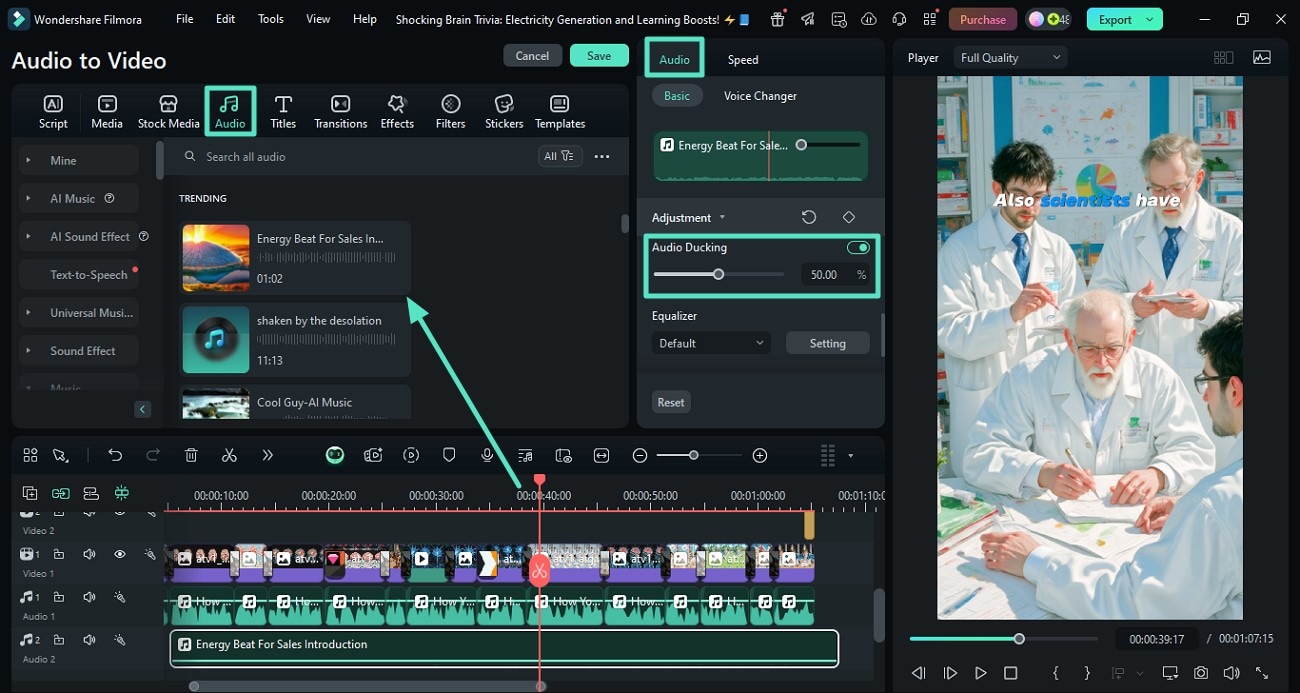Open the Filters tab
Screen dimensions: 1300x693
451,111
